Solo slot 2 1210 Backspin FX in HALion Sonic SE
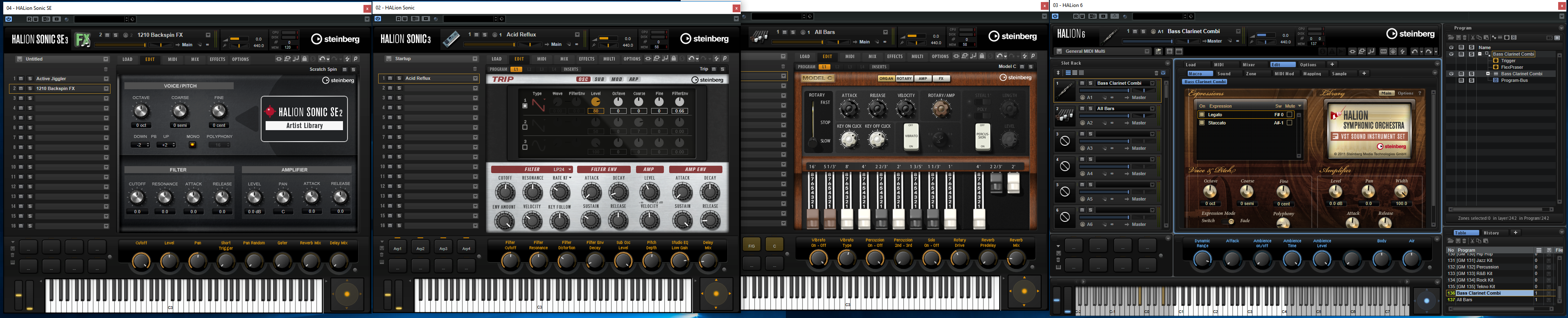 pyautogui.click(x=29, y=88)
